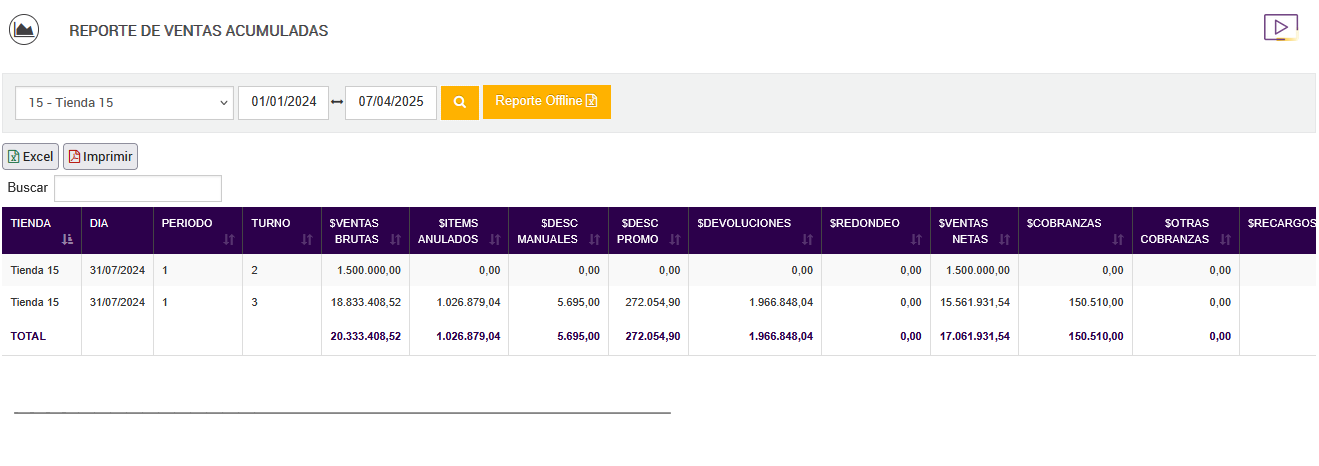Sort by $VENTAS BRUTAS sort icon
The image size is (1319, 466).
click(395, 239)
